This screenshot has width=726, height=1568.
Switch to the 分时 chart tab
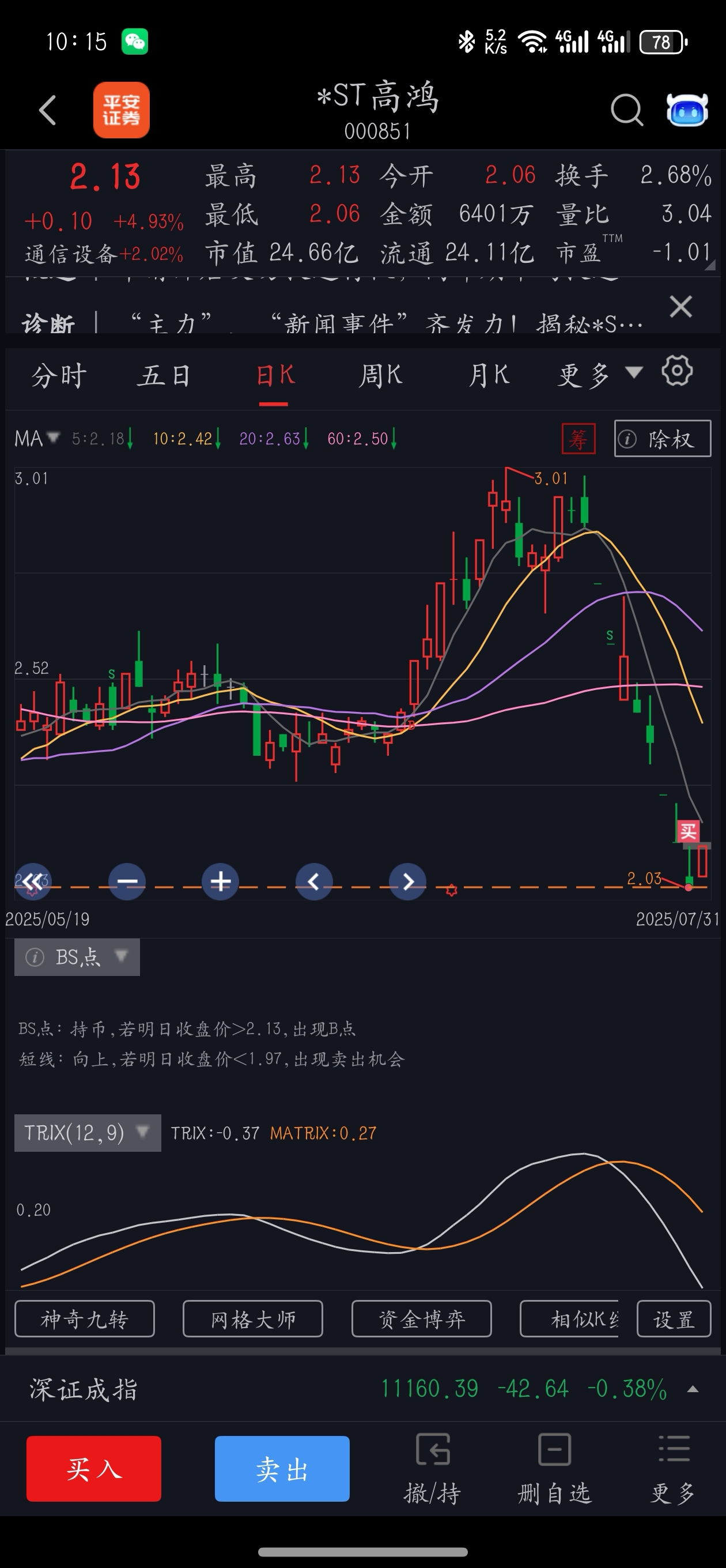pos(59,375)
